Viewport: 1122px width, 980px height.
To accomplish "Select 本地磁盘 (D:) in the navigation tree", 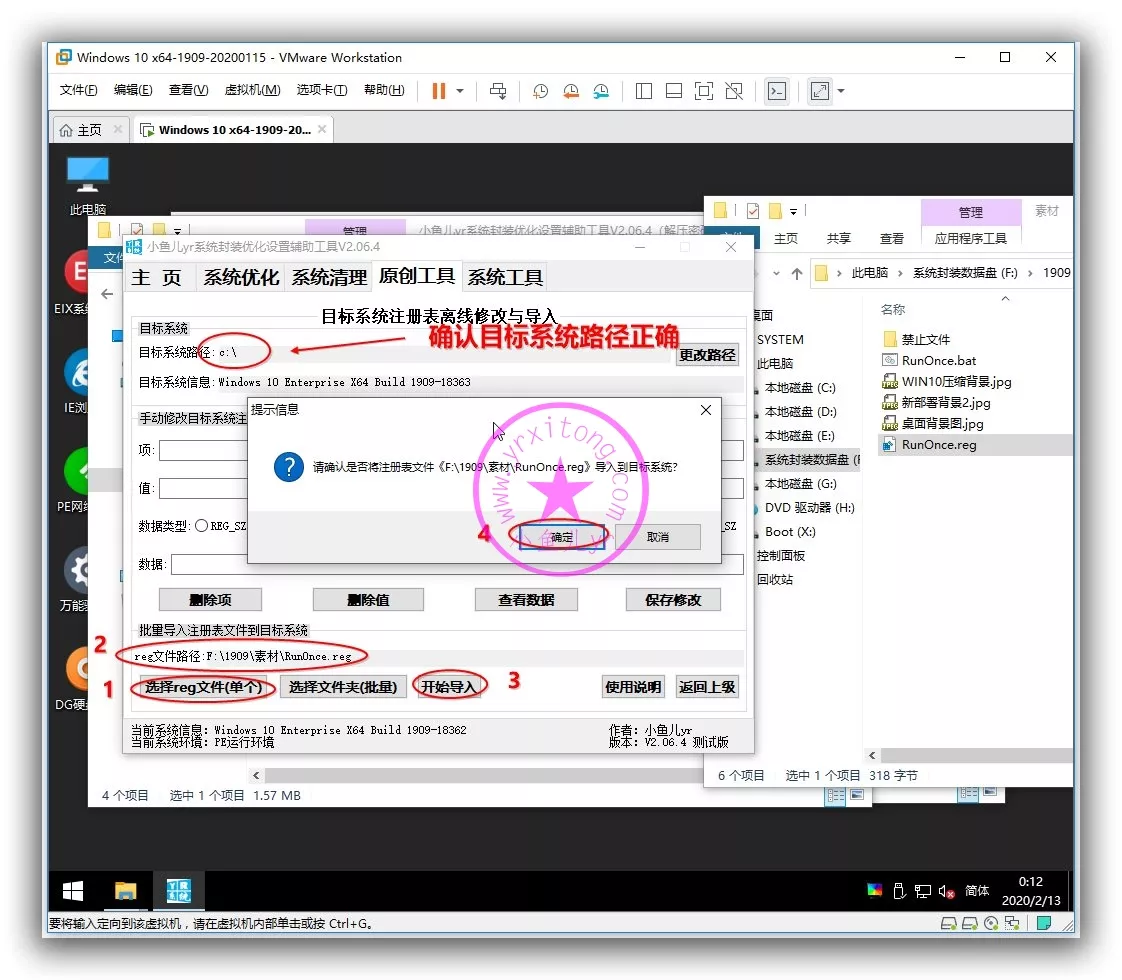I will [800, 412].
